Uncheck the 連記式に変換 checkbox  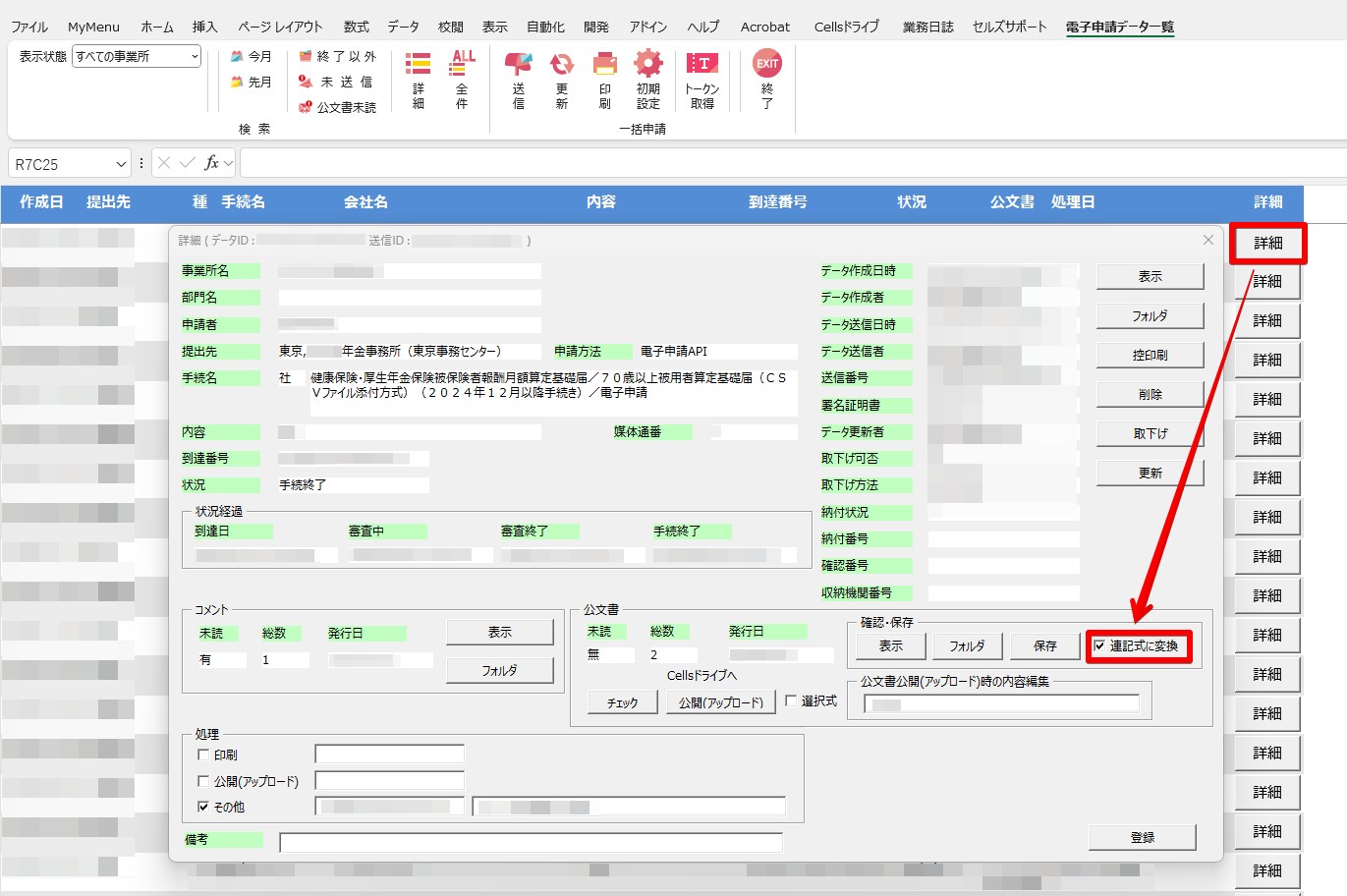click(x=1098, y=646)
